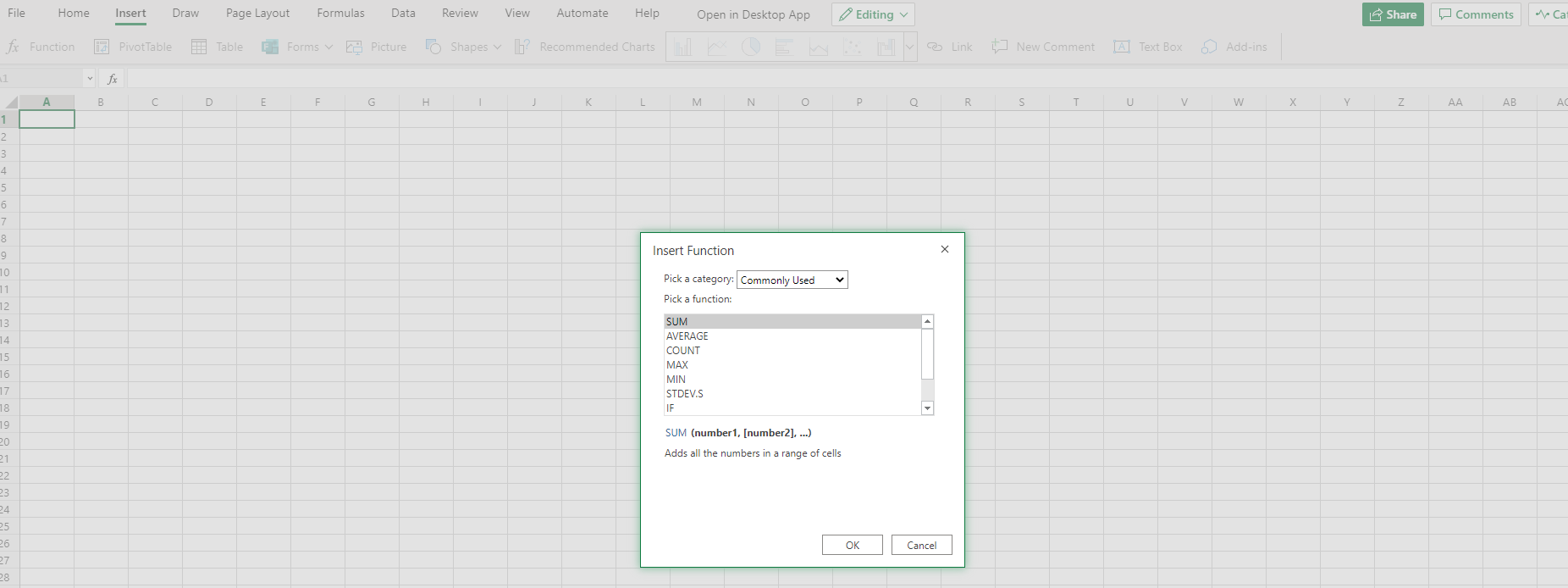Screen dimensions: 1568x588
Task: Cancel the Insert Function dialog
Action: 921,545
